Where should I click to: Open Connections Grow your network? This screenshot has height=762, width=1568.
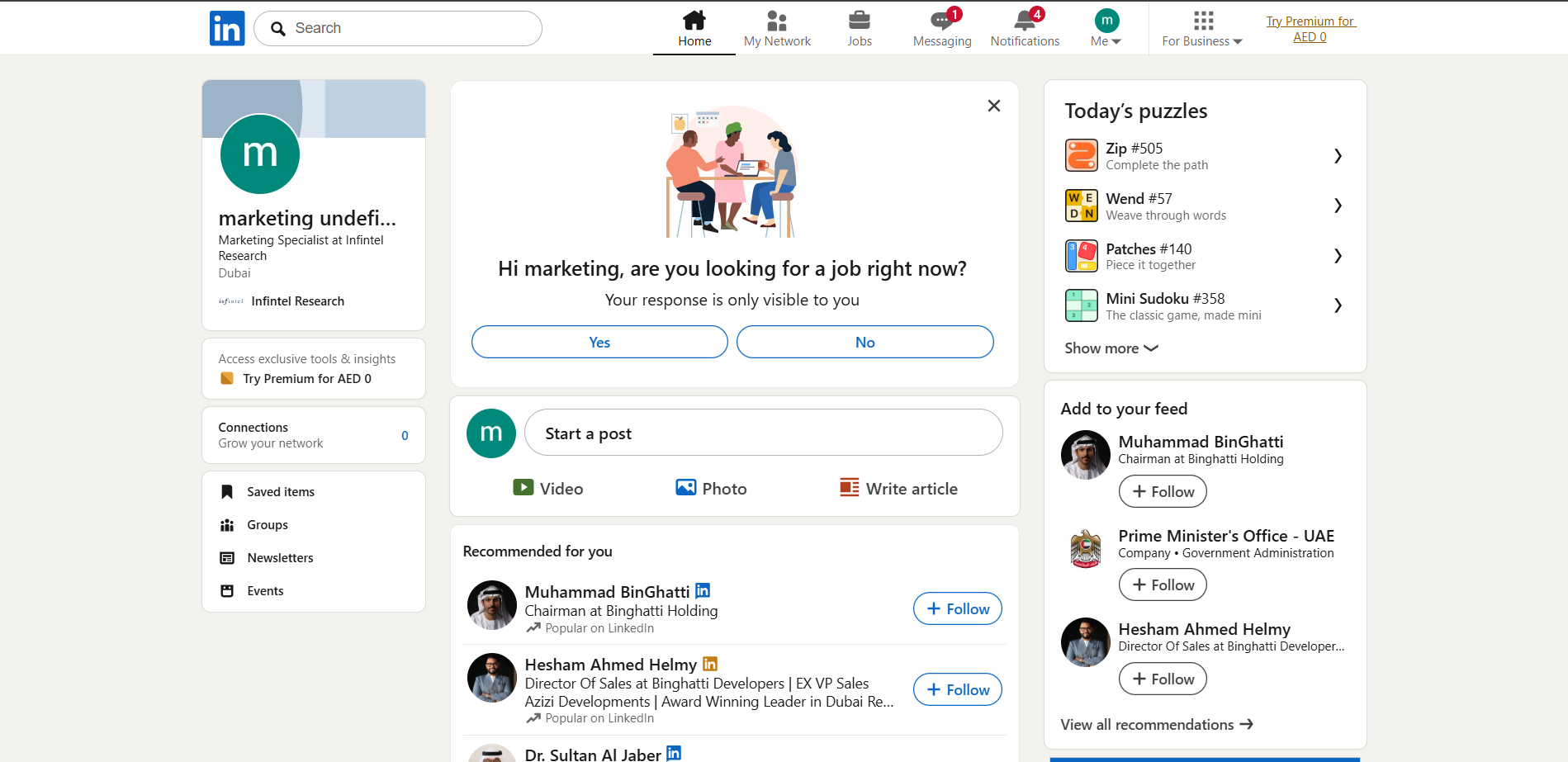(x=314, y=435)
